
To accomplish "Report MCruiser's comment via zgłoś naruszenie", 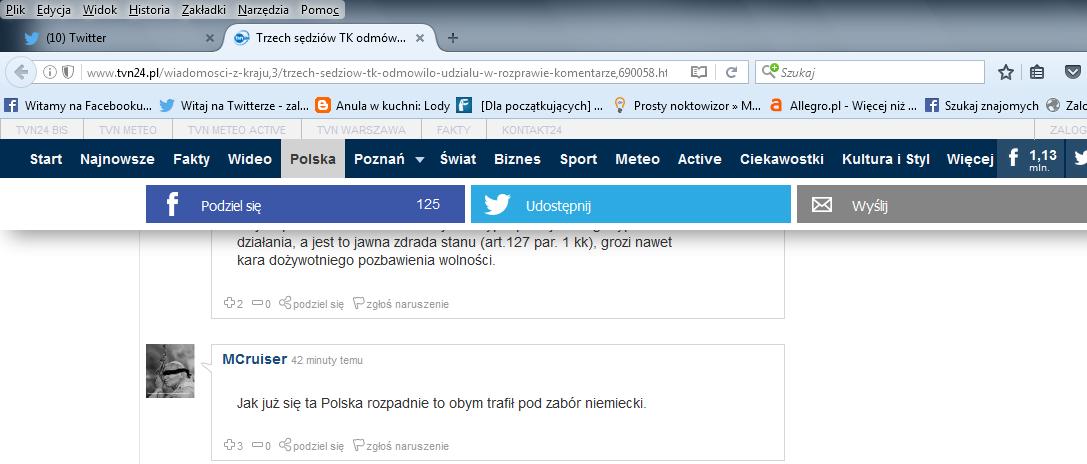I will (401, 446).
